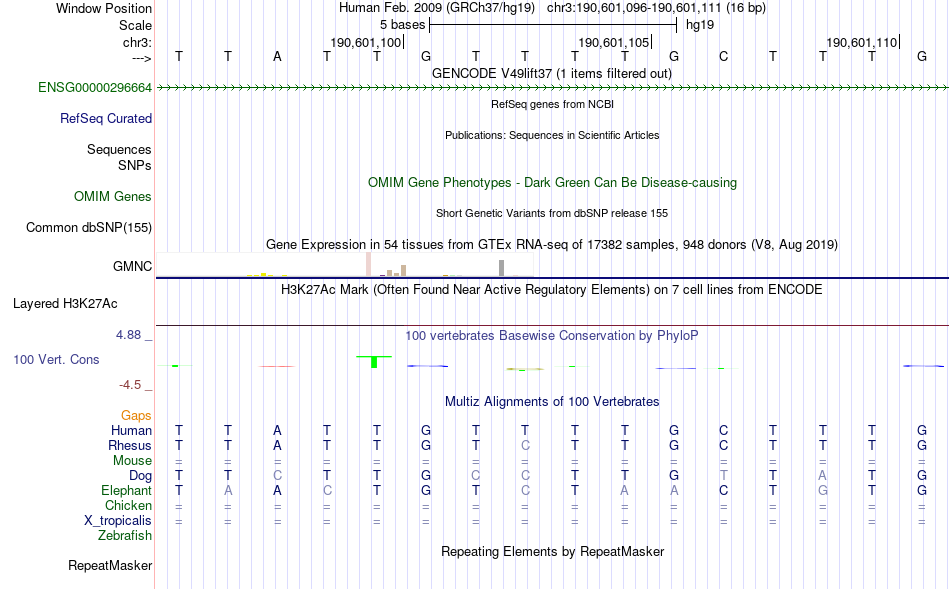Click the ENSG00000296664 intron arrow line

point(552,88)
